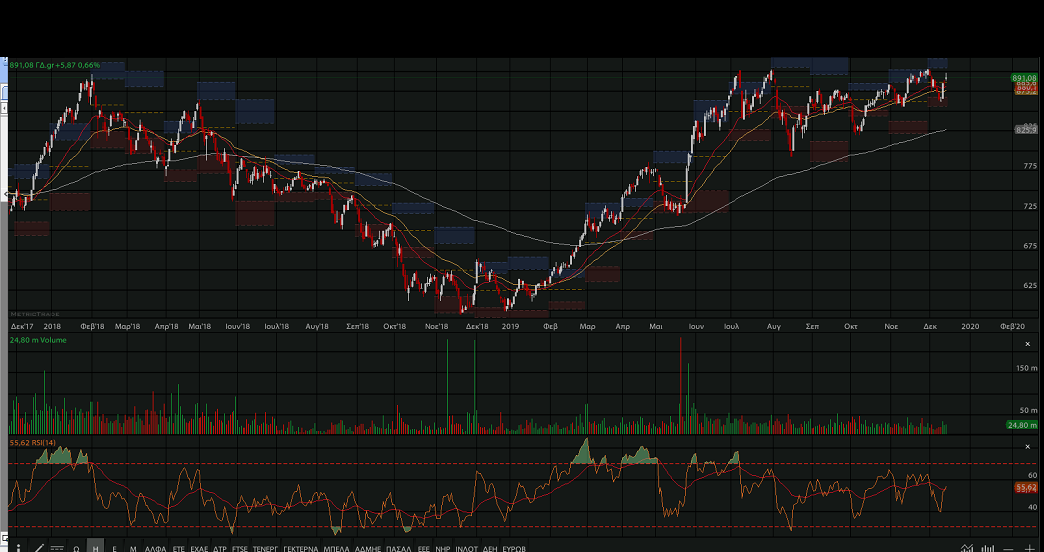This screenshot has width=1044, height=552.
Task: Switch to the FTSE symbol tab
Action: [240, 548]
